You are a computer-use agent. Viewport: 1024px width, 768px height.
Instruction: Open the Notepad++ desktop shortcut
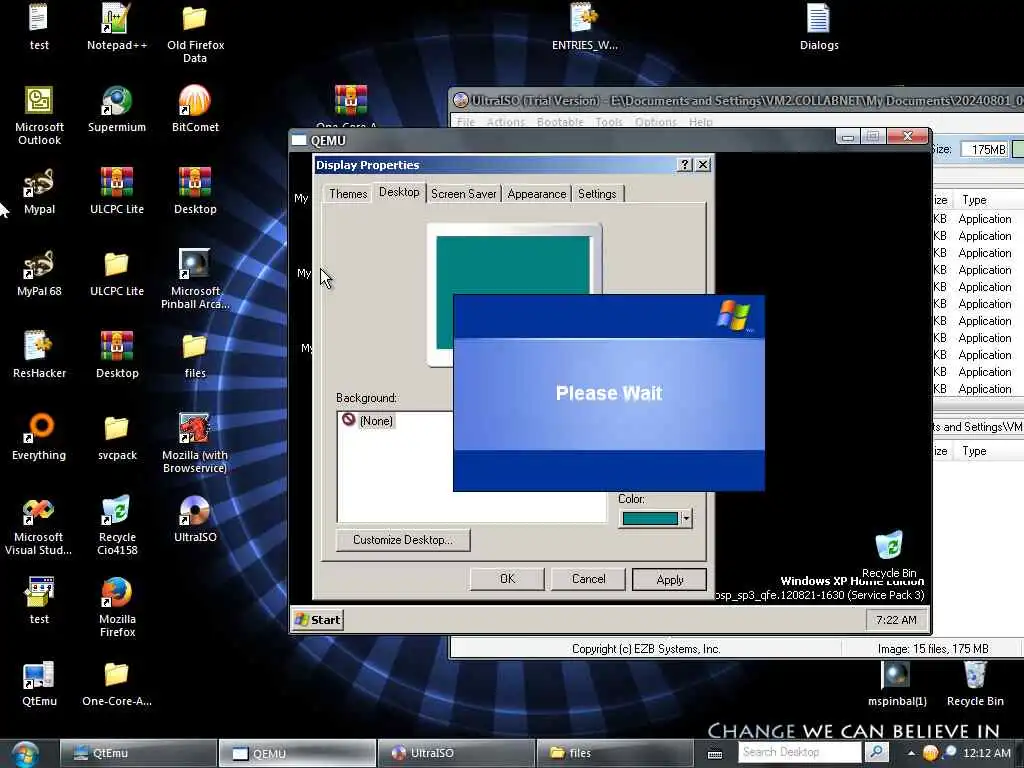click(116, 27)
